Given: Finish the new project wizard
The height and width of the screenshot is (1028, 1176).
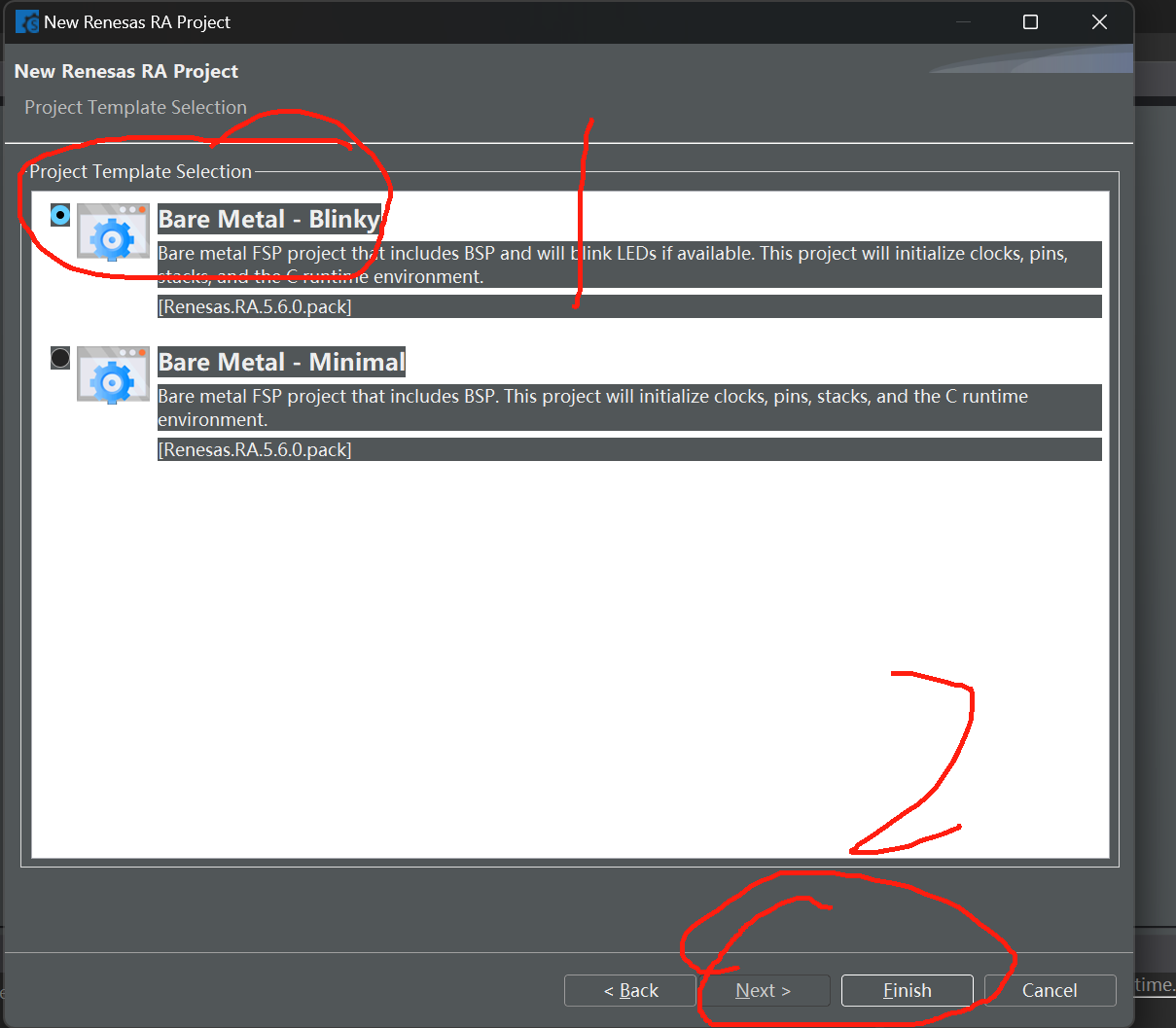Looking at the screenshot, I should coord(908,990).
